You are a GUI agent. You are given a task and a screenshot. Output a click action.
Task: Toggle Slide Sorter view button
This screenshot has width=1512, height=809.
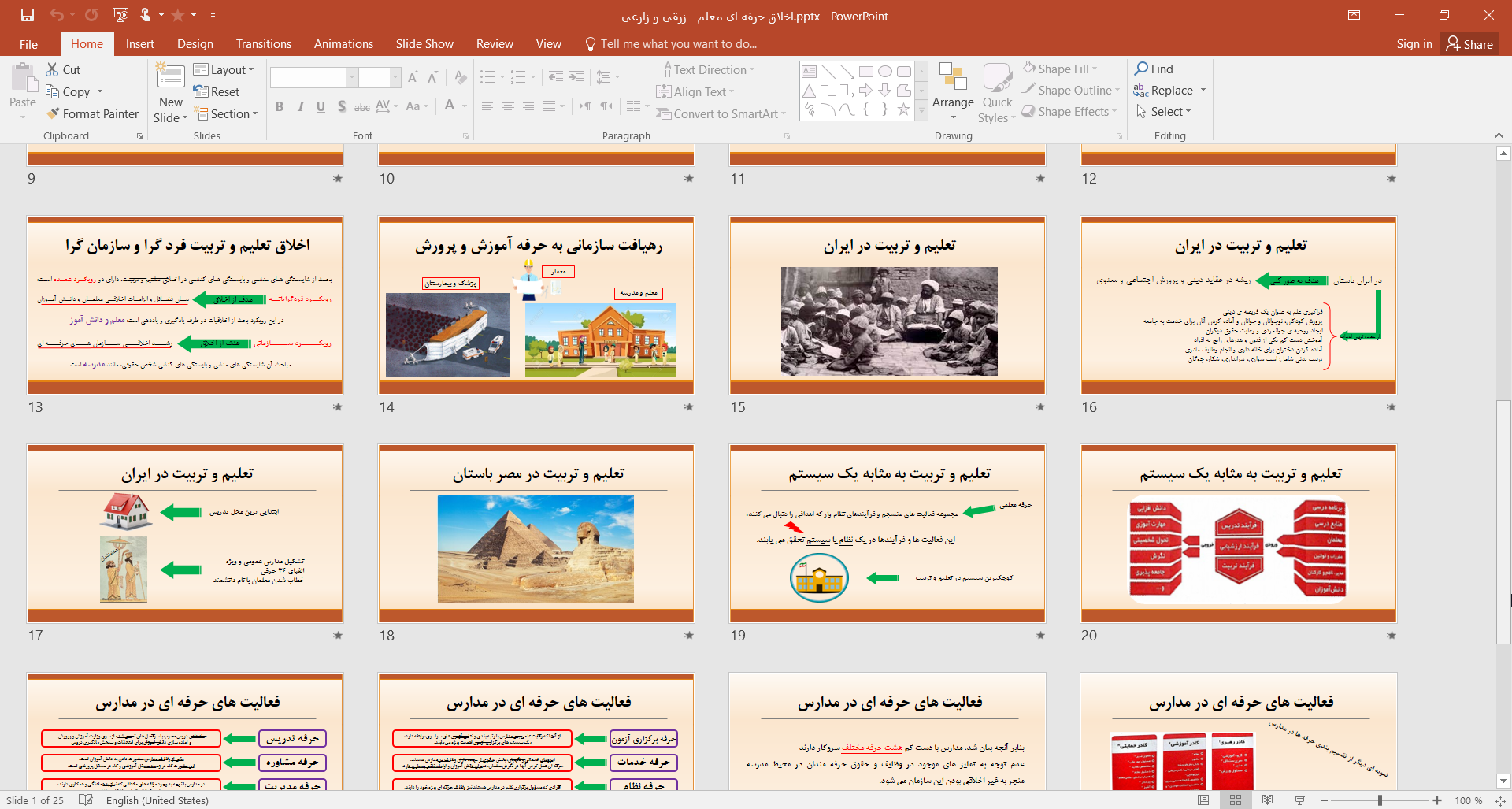coord(1236,800)
